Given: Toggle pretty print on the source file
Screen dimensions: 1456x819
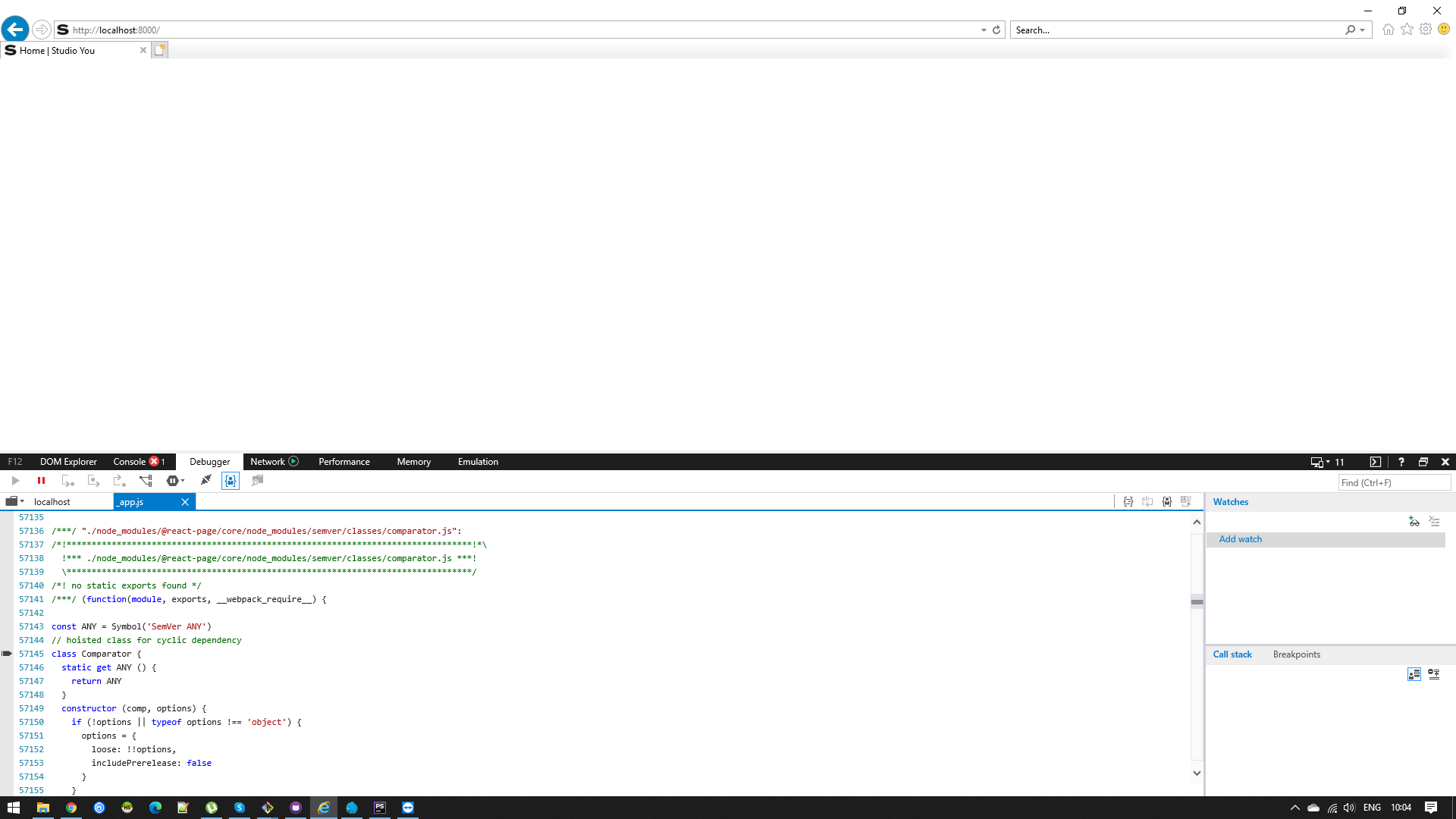Looking at the screenshot, I should pos(1128,501).
